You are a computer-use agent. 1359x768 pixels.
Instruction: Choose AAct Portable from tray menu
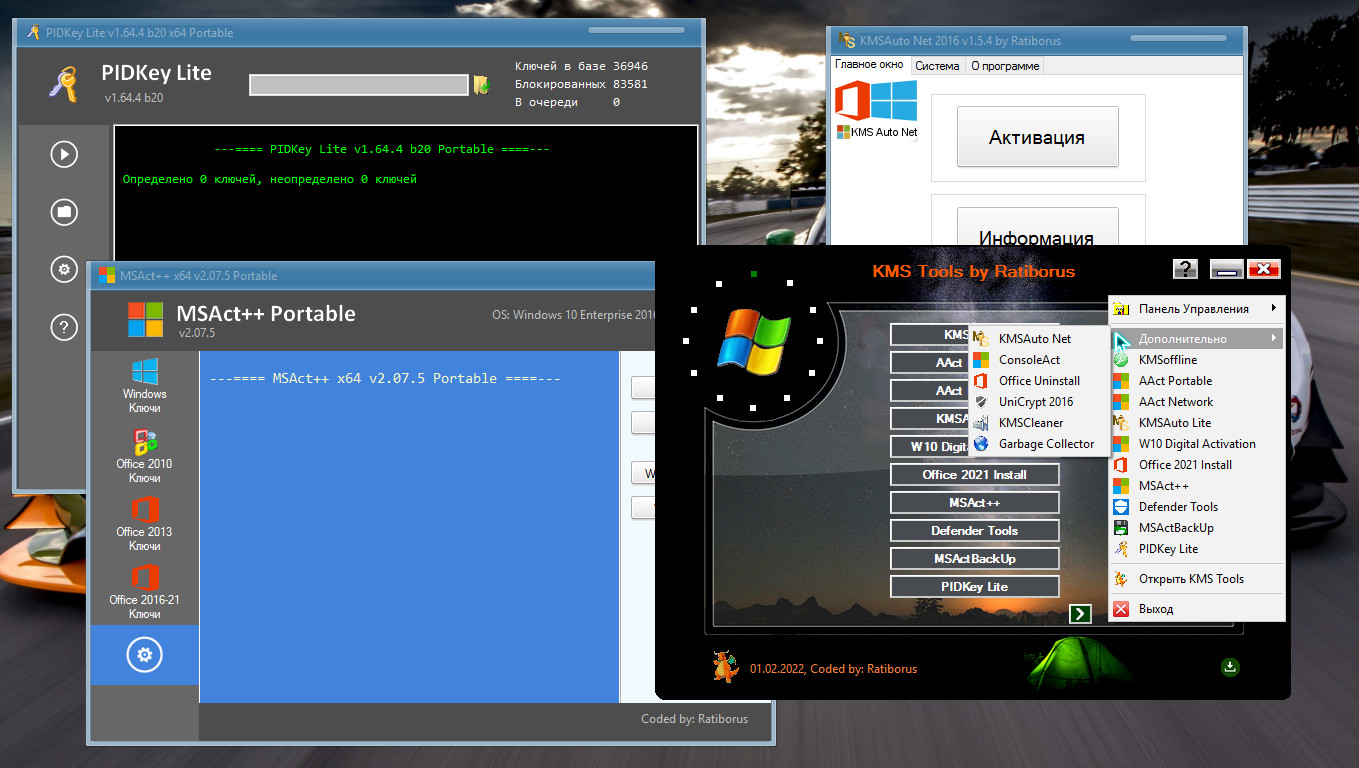coord(1196,381)
